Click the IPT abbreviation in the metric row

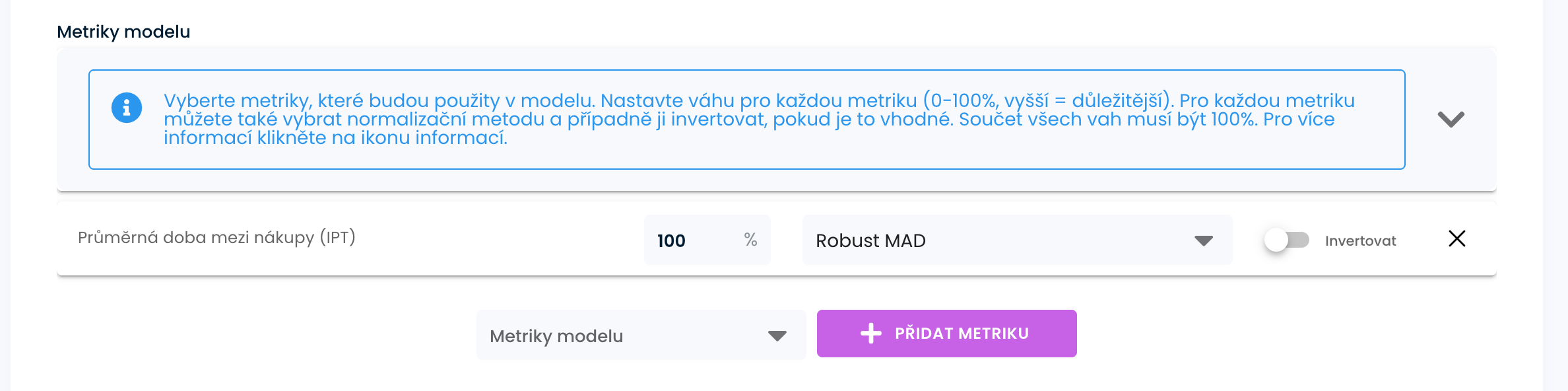(x=338, y=237)
